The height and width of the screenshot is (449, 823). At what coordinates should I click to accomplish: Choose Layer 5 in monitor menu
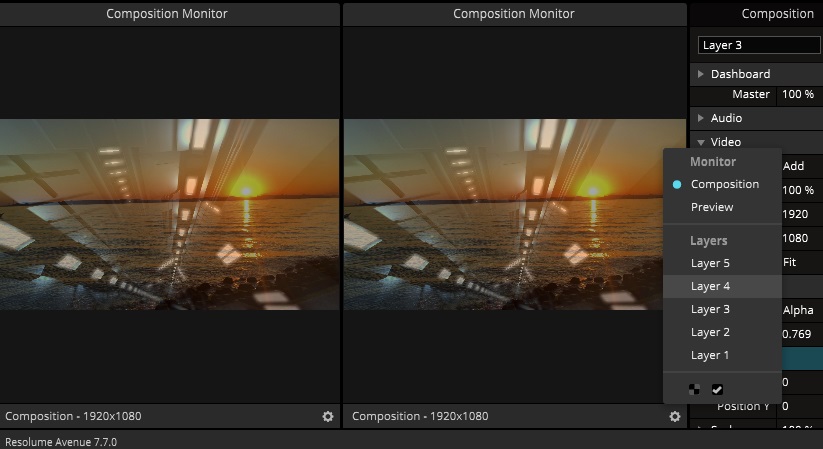[x=722, y=263]
